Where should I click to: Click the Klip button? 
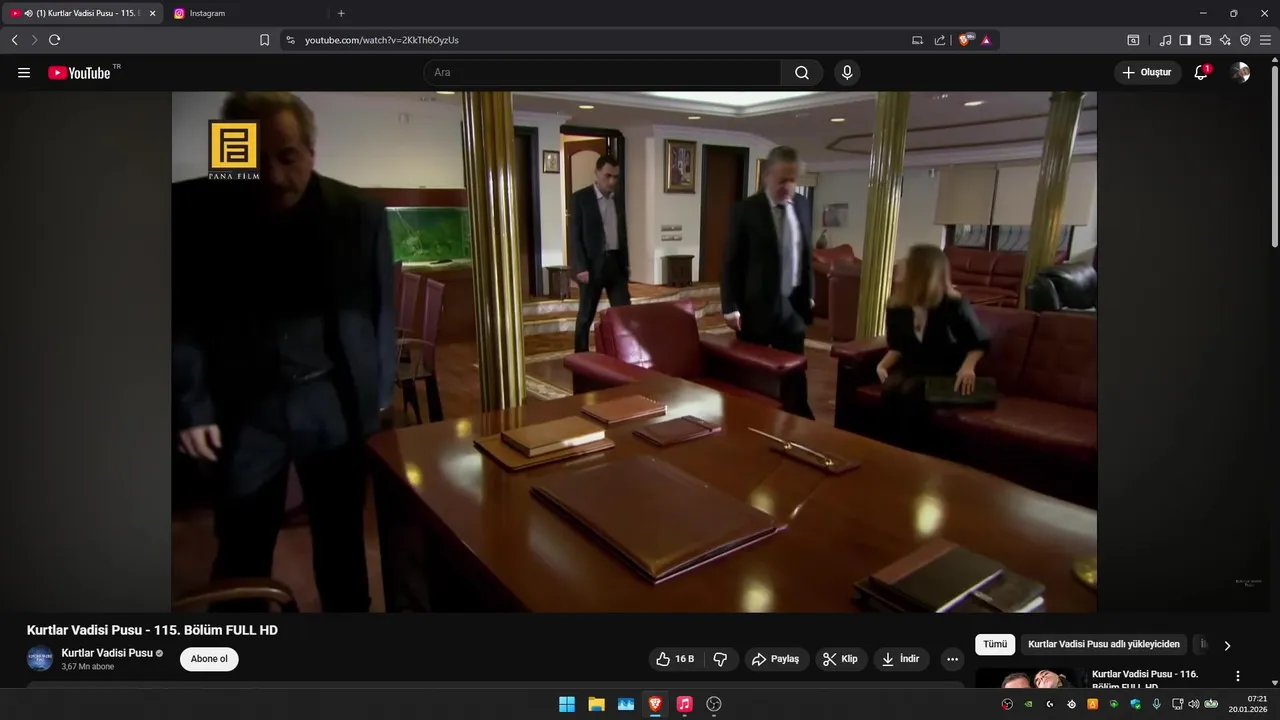click(x=840, y=659)
